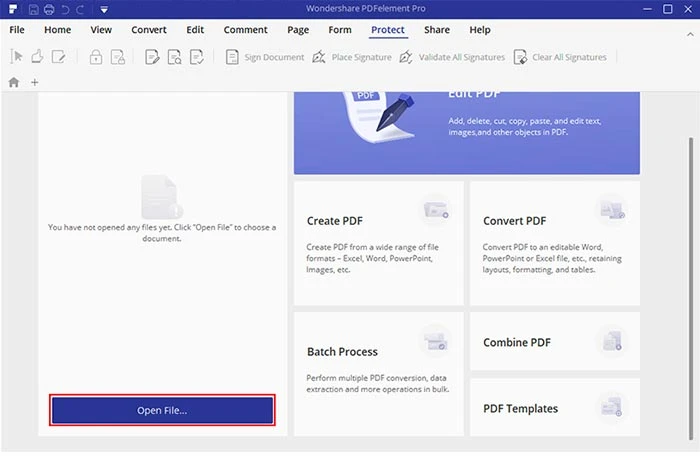The height and width of the screenshot is (470, 700).
Task: Open the File menu
Action: [17, 30]
